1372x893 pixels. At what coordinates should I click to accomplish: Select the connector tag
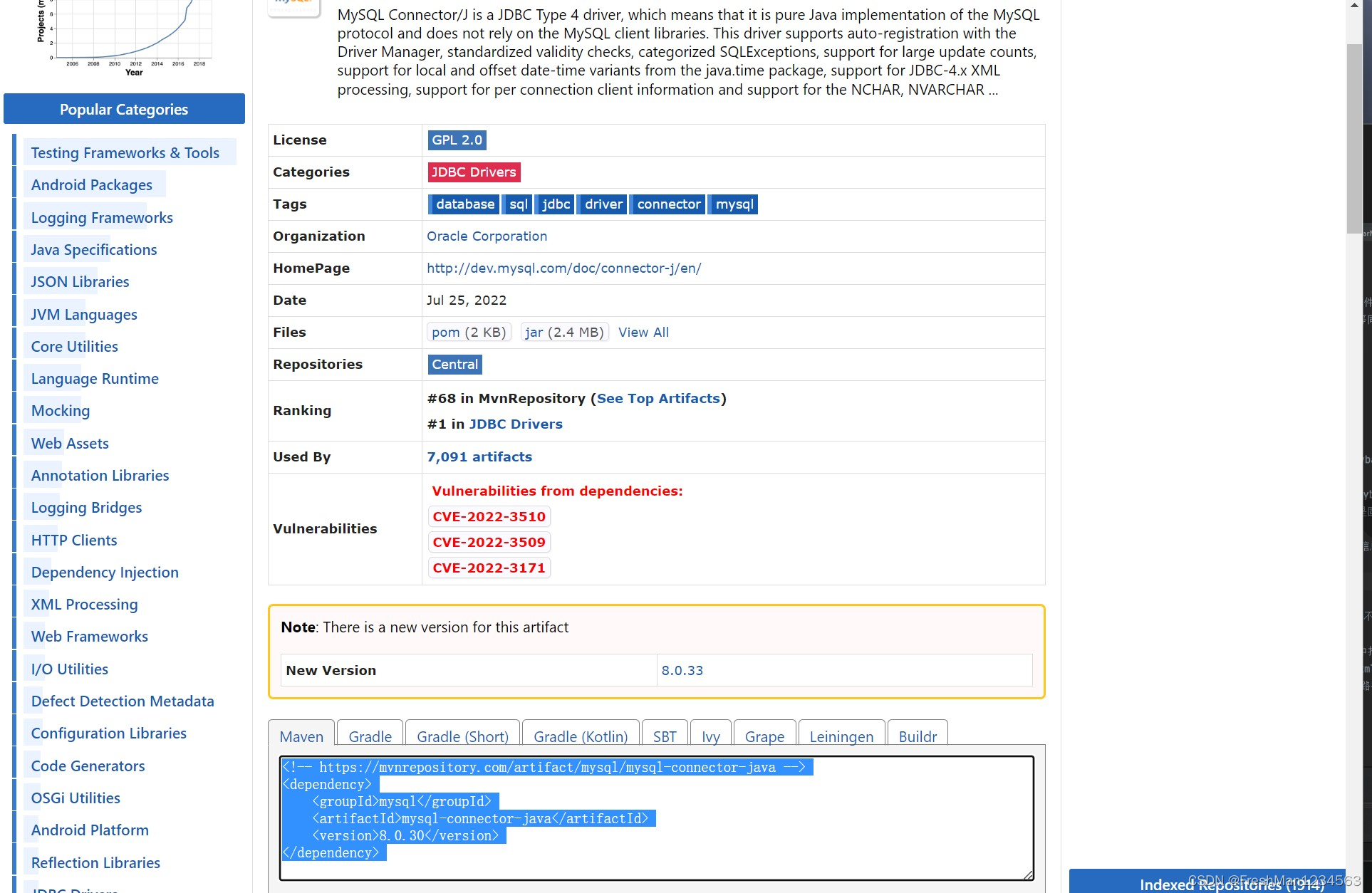coord(668,204)
